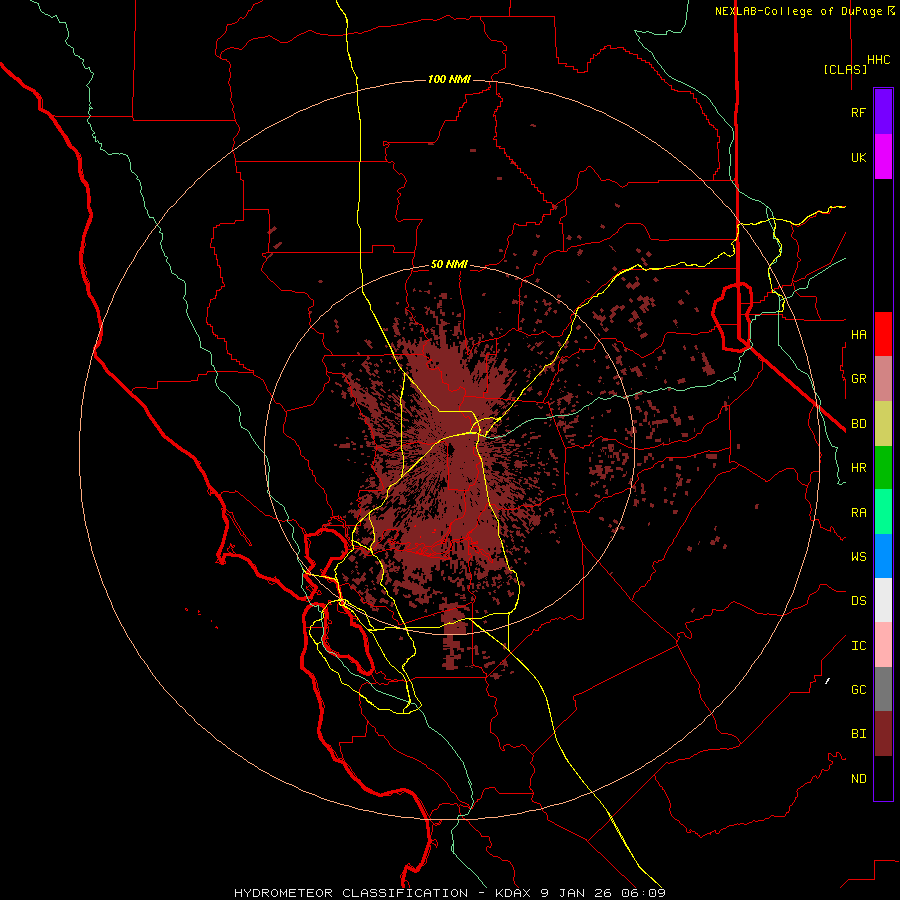
Task: Click the RF legend label
Action: click(x=859, y=112)
